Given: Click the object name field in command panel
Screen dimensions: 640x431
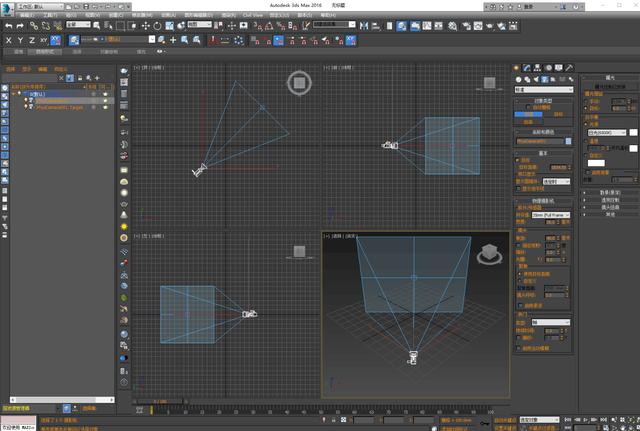Looking at the screenshot, I should coord(540,141).
